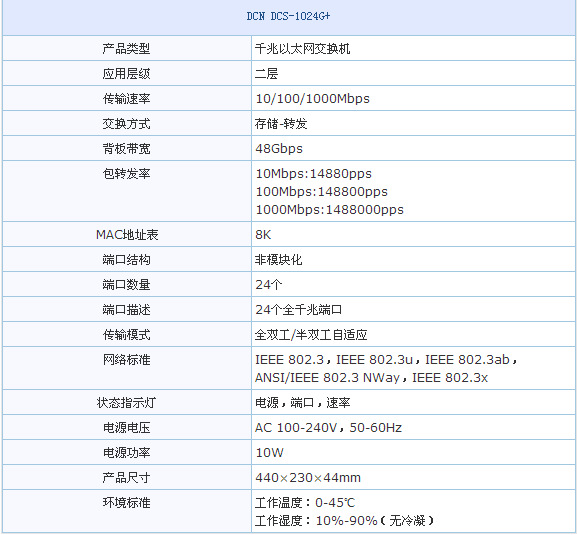Image resolution: width=577 pixels, height=535 pixels.
Task: Select the 产品类型 label cell
Action: click(126, 49)
